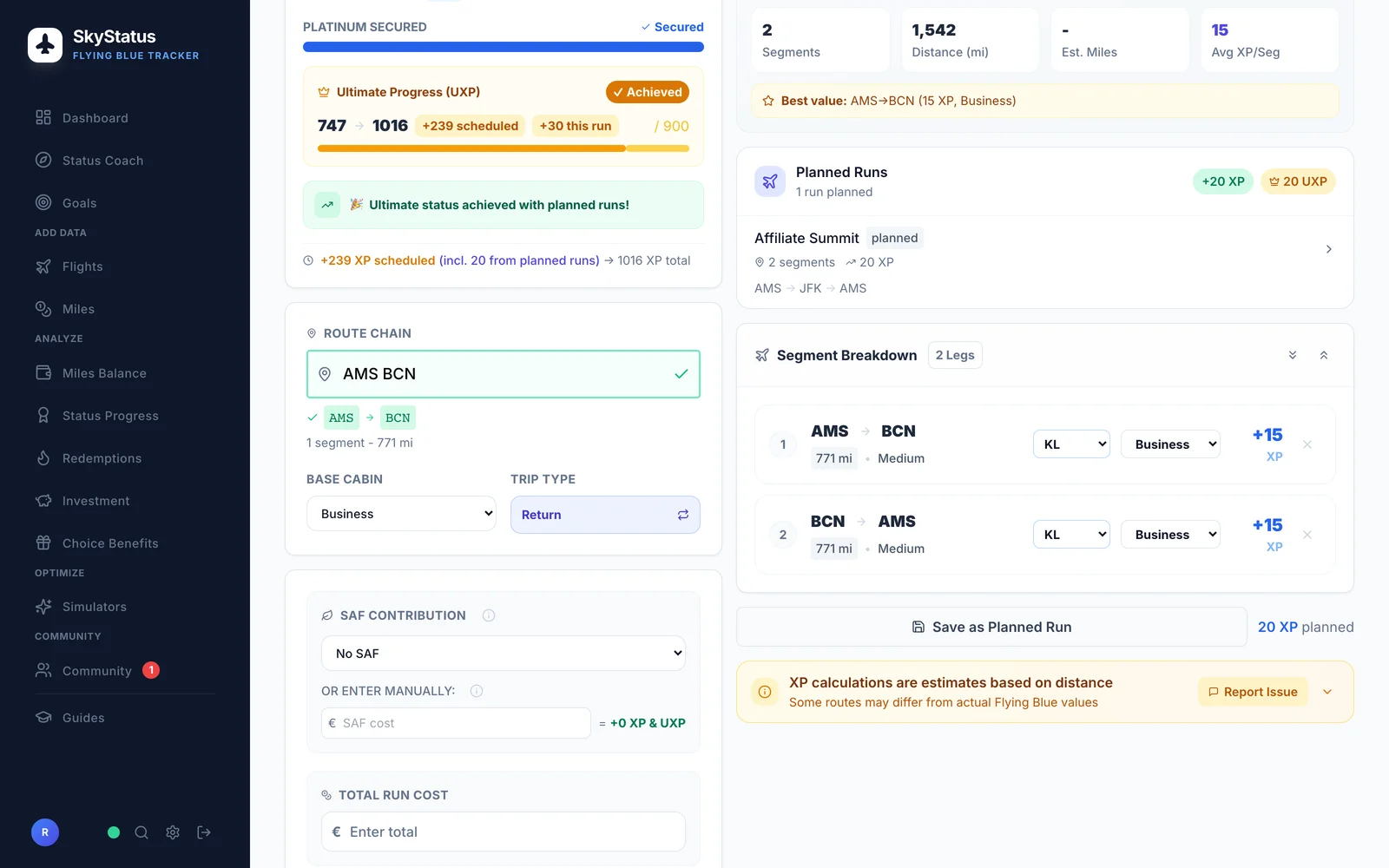The height and width of the screenshot is (868, 1389).
Task: Click the 2 Legs badge
Action: [x=955, y=355]
